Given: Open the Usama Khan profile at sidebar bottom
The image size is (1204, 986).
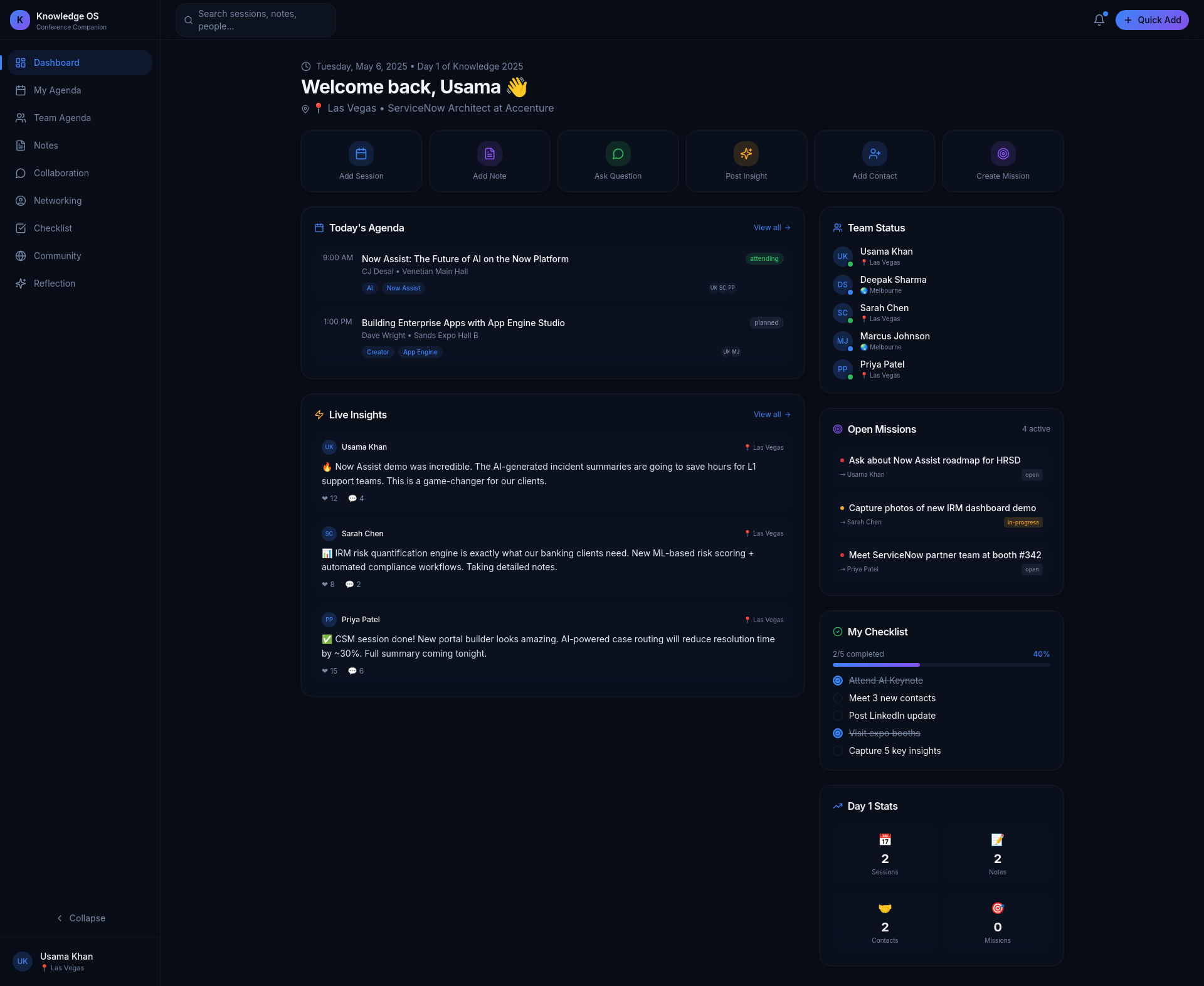Looking at the screenshot, I should (80, 962).
